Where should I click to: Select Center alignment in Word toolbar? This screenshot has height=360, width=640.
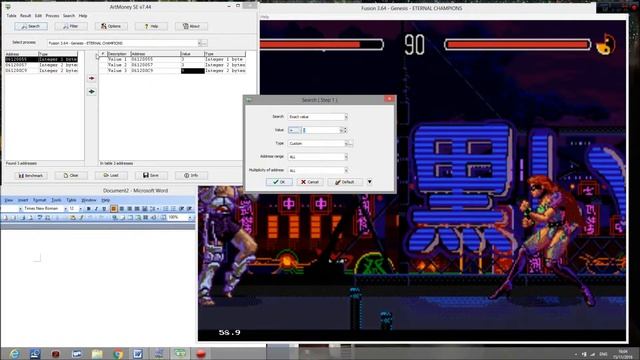click(121, 209)
